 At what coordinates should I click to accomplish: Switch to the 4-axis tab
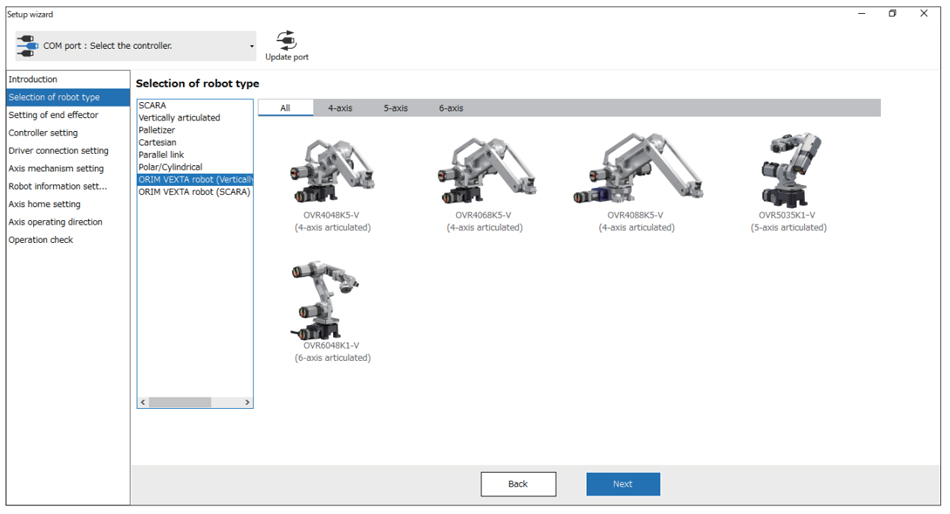[x=340, y=108]
